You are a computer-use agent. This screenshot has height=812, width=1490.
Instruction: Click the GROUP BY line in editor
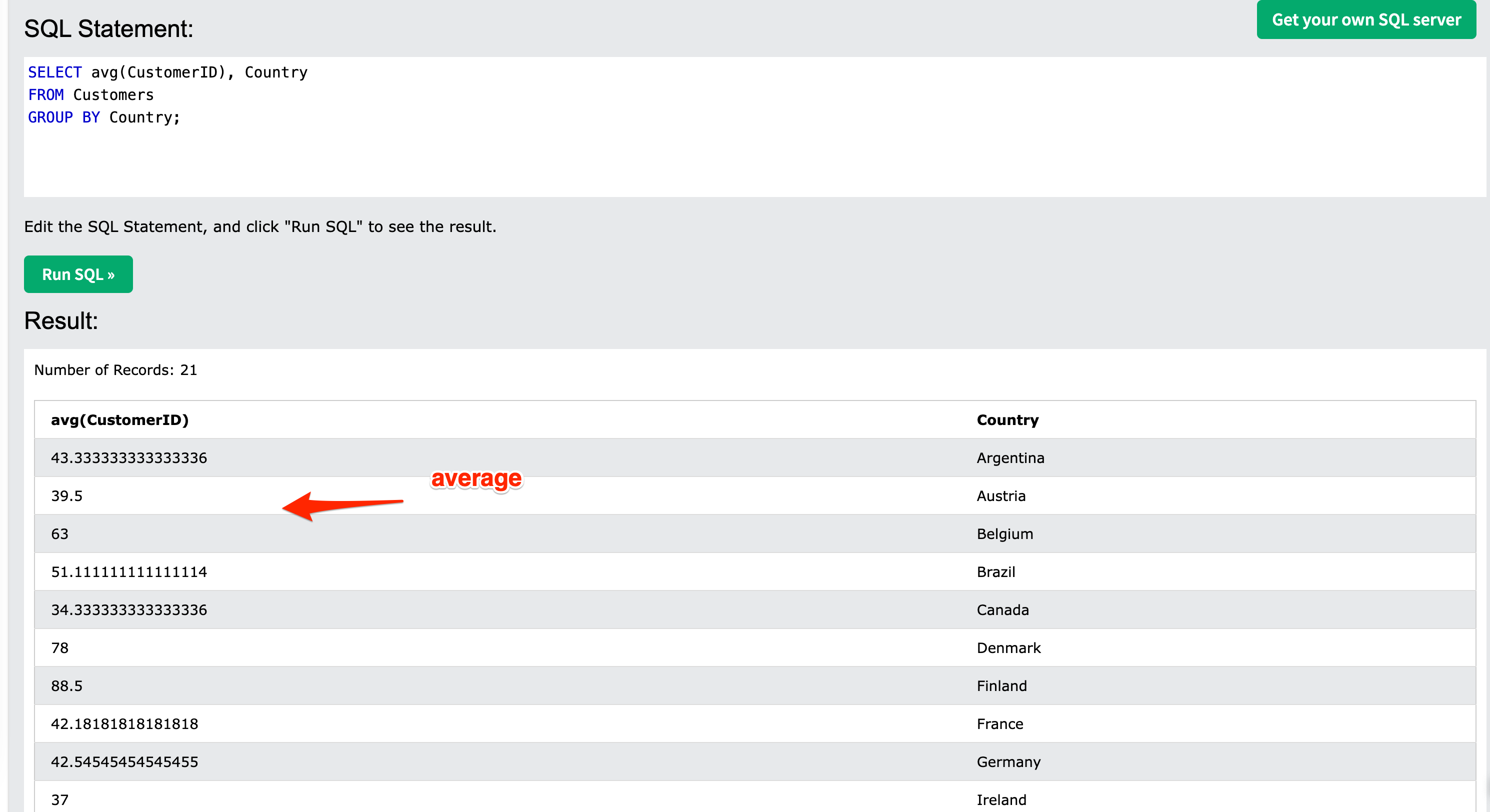[104, 117]
